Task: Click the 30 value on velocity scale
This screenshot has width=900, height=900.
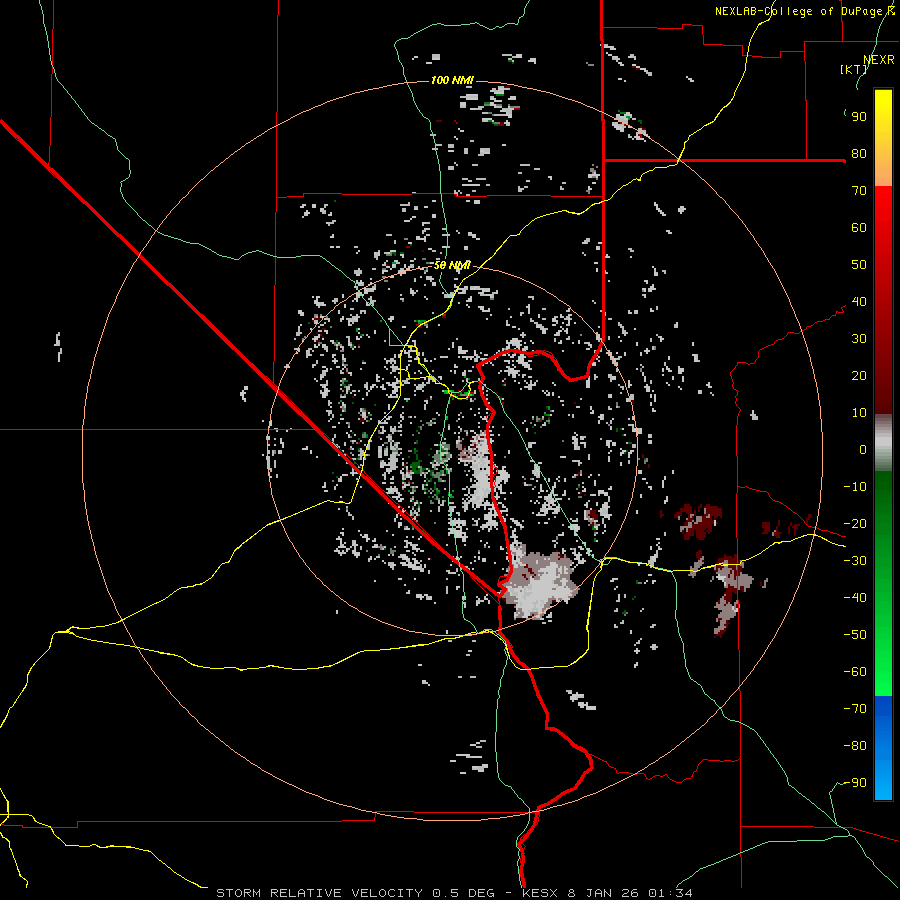Action: [859, 339]
